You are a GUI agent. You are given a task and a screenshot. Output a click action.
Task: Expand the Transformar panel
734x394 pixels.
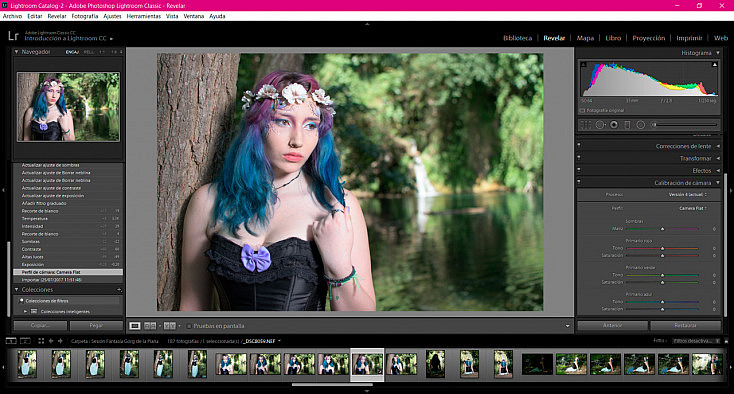pos(718,158)
